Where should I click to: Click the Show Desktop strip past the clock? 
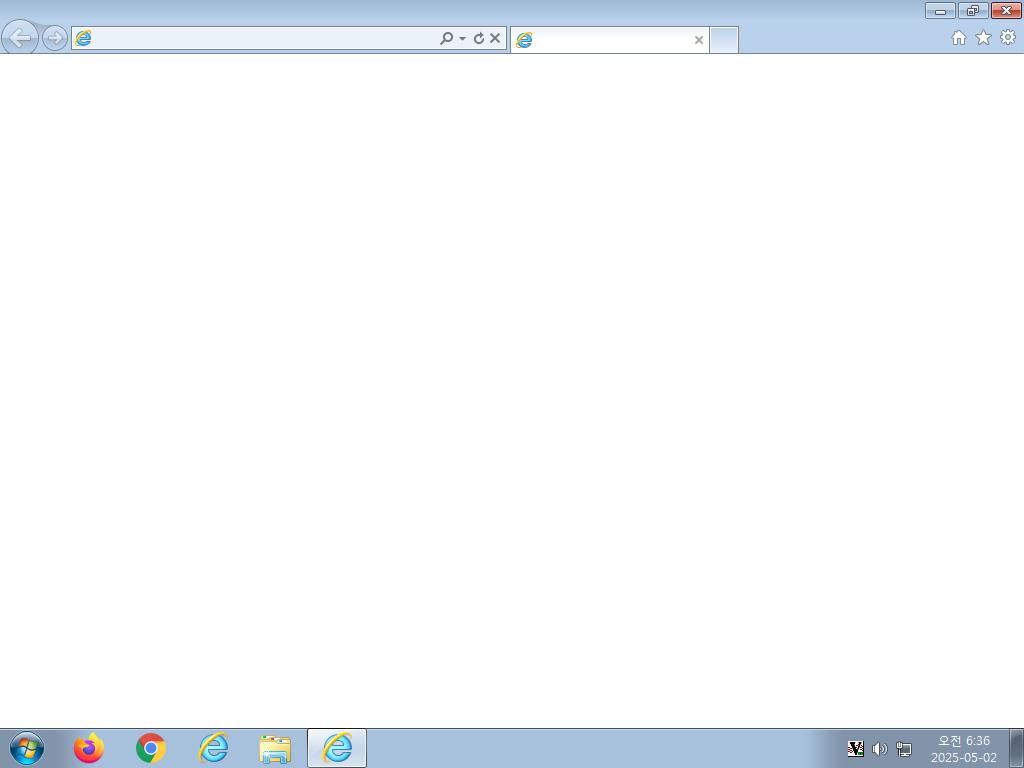(x=1017, y=748)
